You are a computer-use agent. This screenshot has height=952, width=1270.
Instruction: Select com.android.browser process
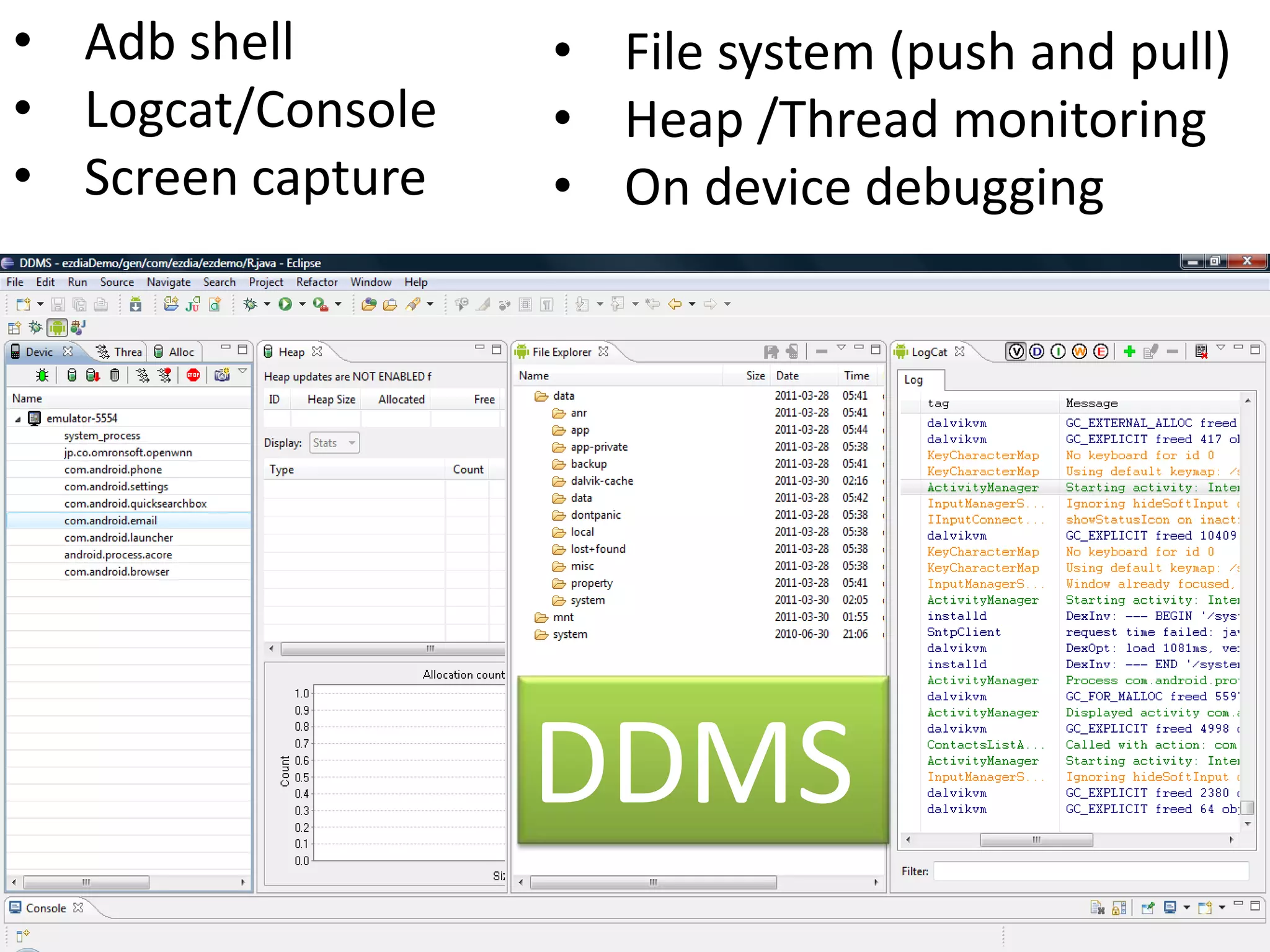[x=117, y=572]
